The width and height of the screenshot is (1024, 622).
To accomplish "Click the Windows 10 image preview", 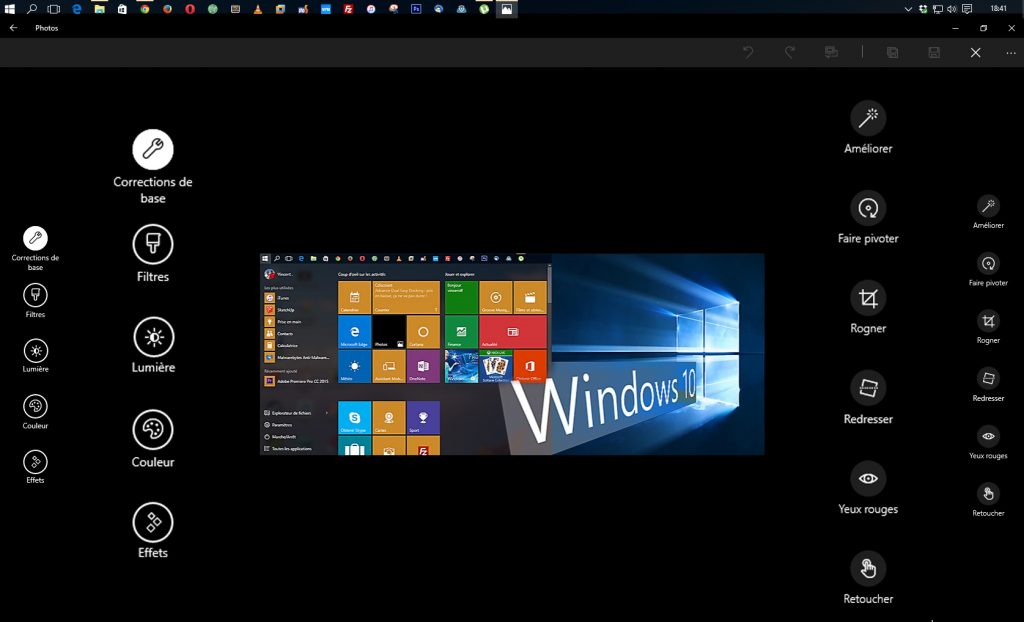I will point(512,354).
